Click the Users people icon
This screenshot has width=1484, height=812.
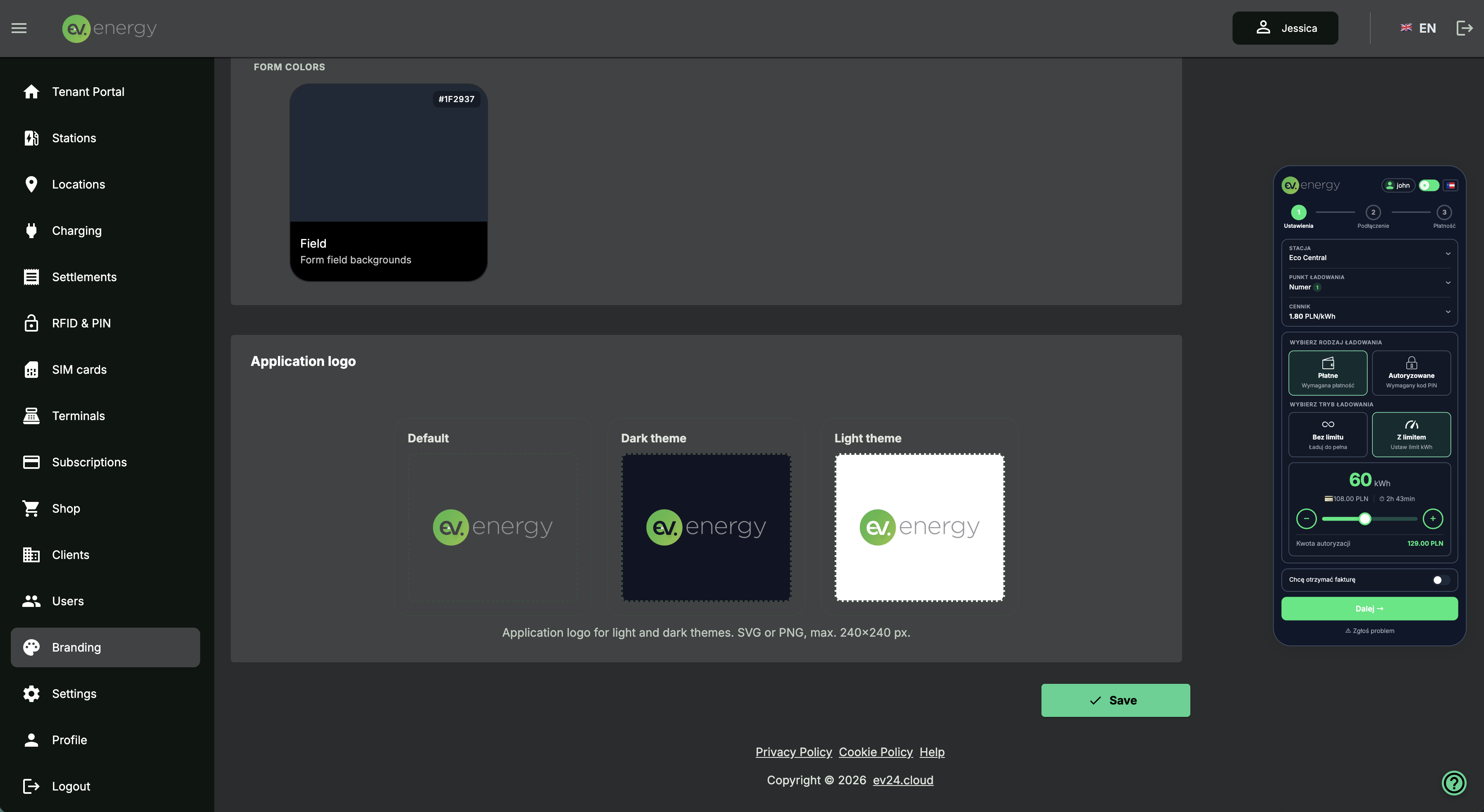point(31,601)
